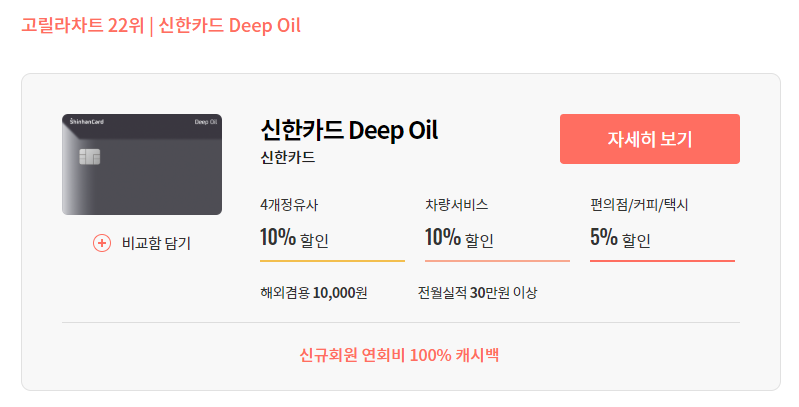Click the 해외겸용 10,000원 annual fee text
Viewport: 799px width, 407px height.
pos(313,293)
